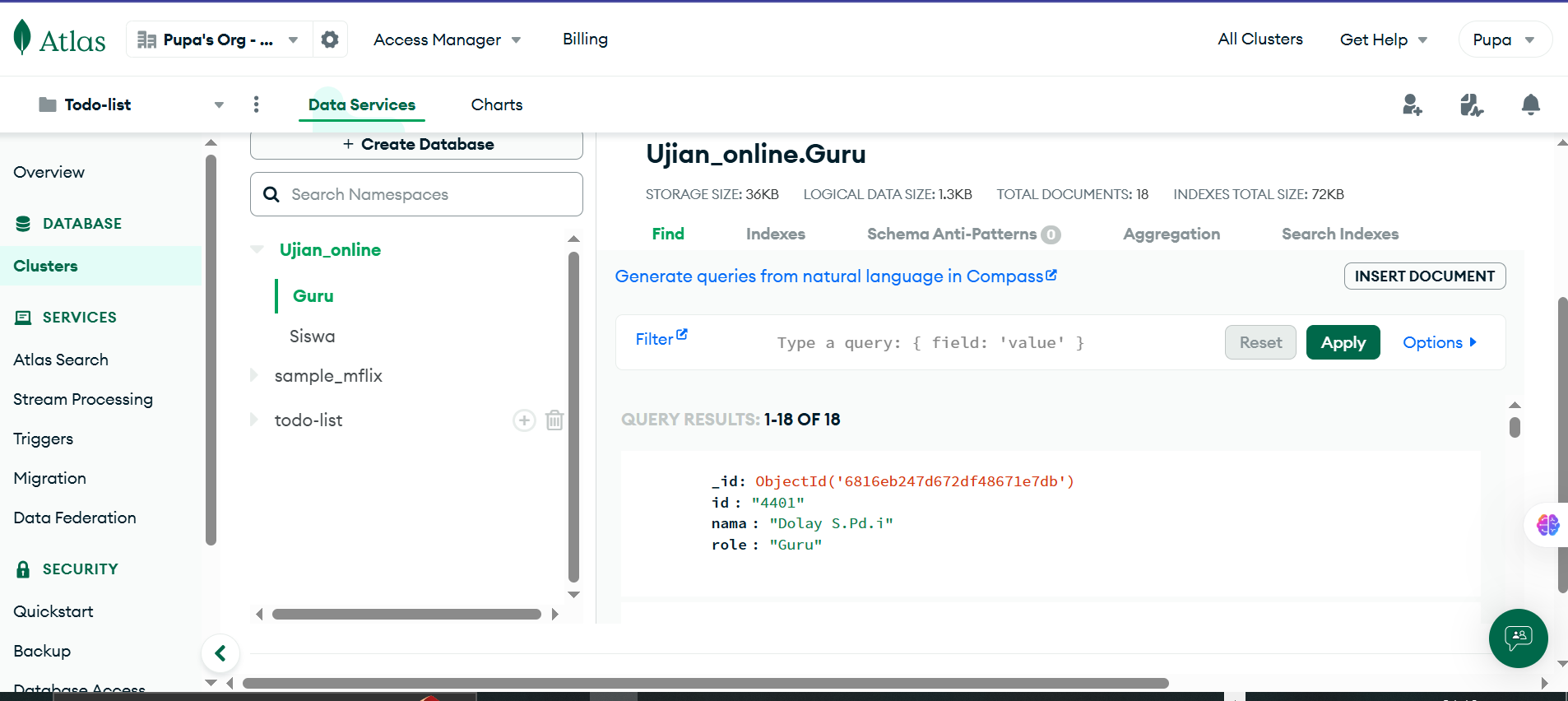Click the Atlas leaf logo
The width and height of the screenshot is (1568, 701).
click(x=23, y=38)
